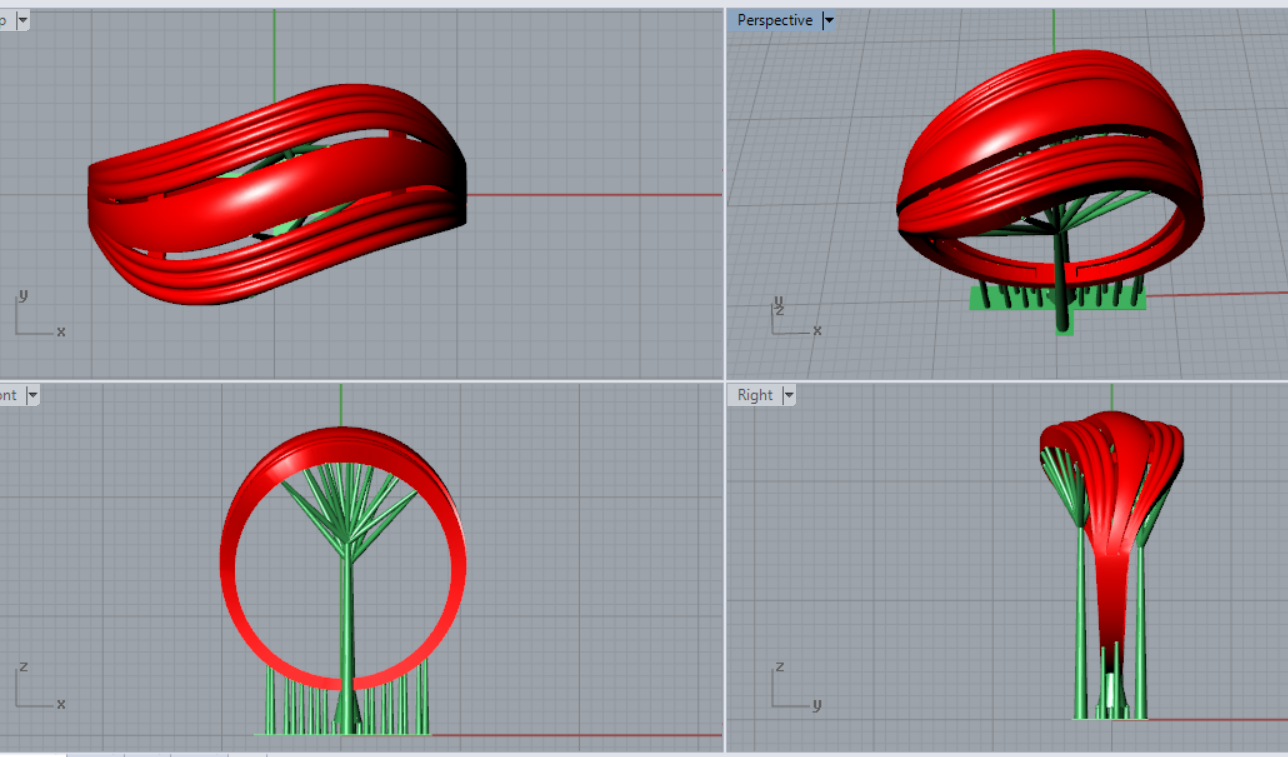The image size is (1288, 757).
Task: Select the green base plate in Perspective viewport
Action: pos(1000,300)
